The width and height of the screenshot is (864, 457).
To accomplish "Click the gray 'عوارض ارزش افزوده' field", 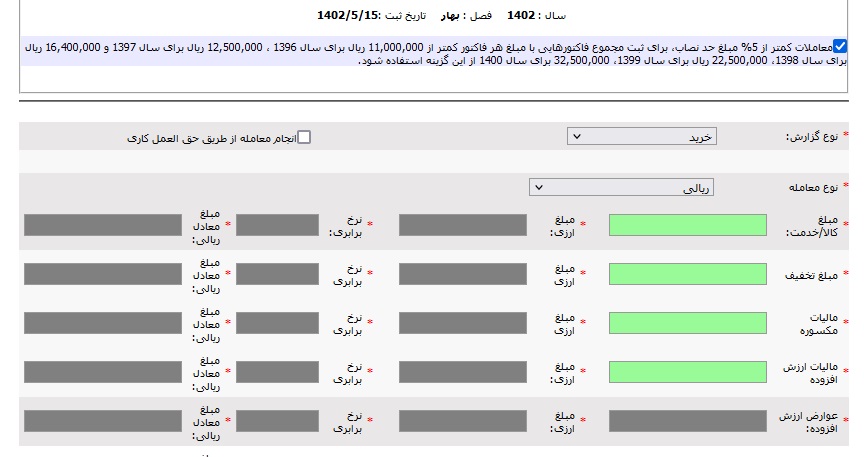I will click(687, 420).
